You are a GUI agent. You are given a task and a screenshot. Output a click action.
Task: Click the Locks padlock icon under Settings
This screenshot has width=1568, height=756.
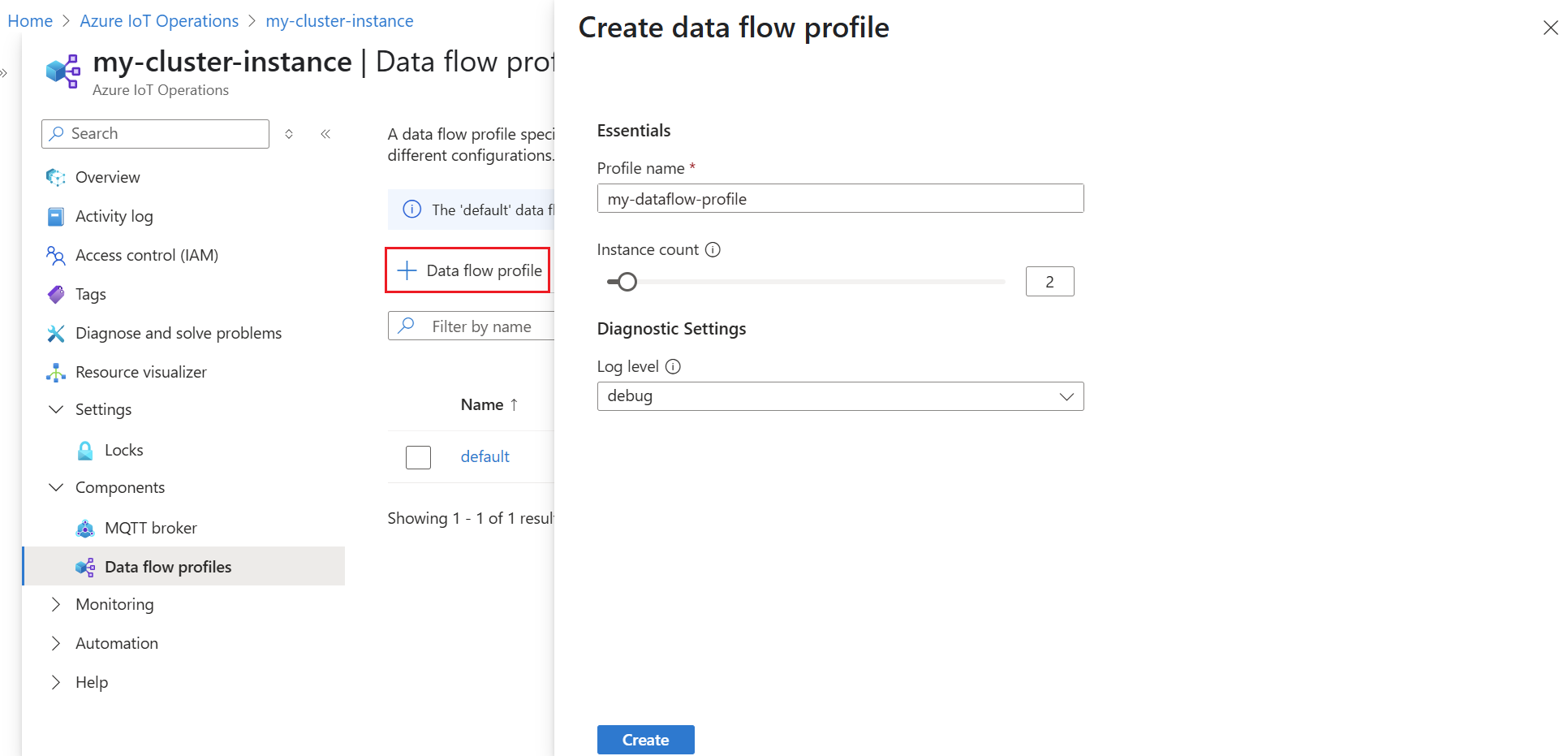[x=84, y=450]
